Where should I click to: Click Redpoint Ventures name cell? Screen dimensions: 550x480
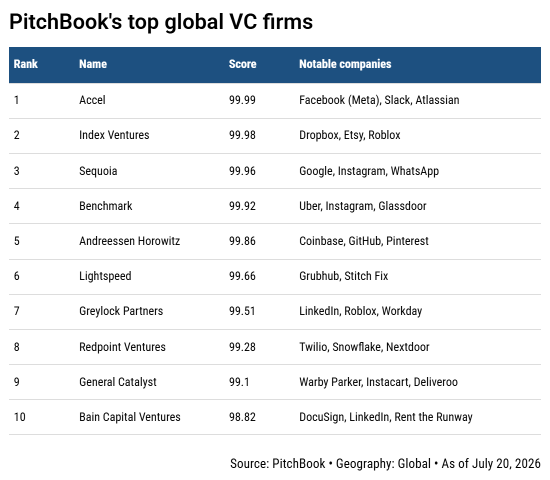click(x=122, y=347)
